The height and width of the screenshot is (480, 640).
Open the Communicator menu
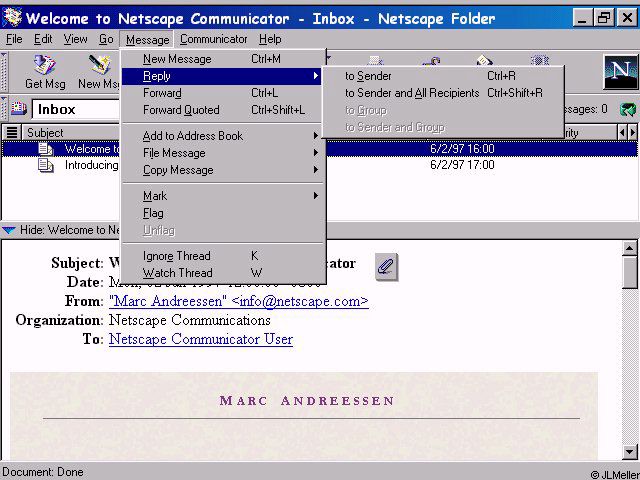coord(213,39)
